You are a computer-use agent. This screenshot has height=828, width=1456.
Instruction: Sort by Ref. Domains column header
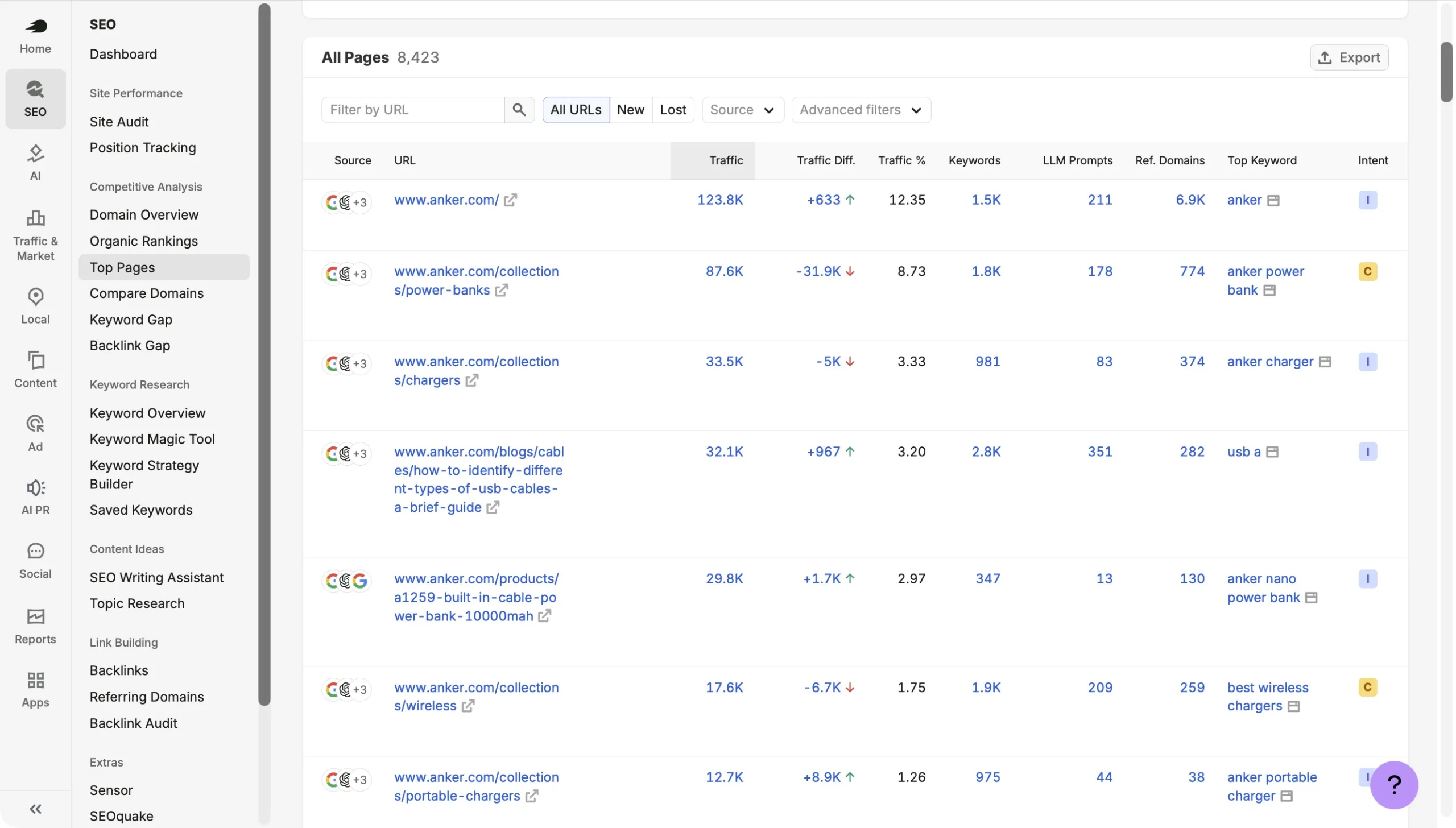click(1170, 160)
